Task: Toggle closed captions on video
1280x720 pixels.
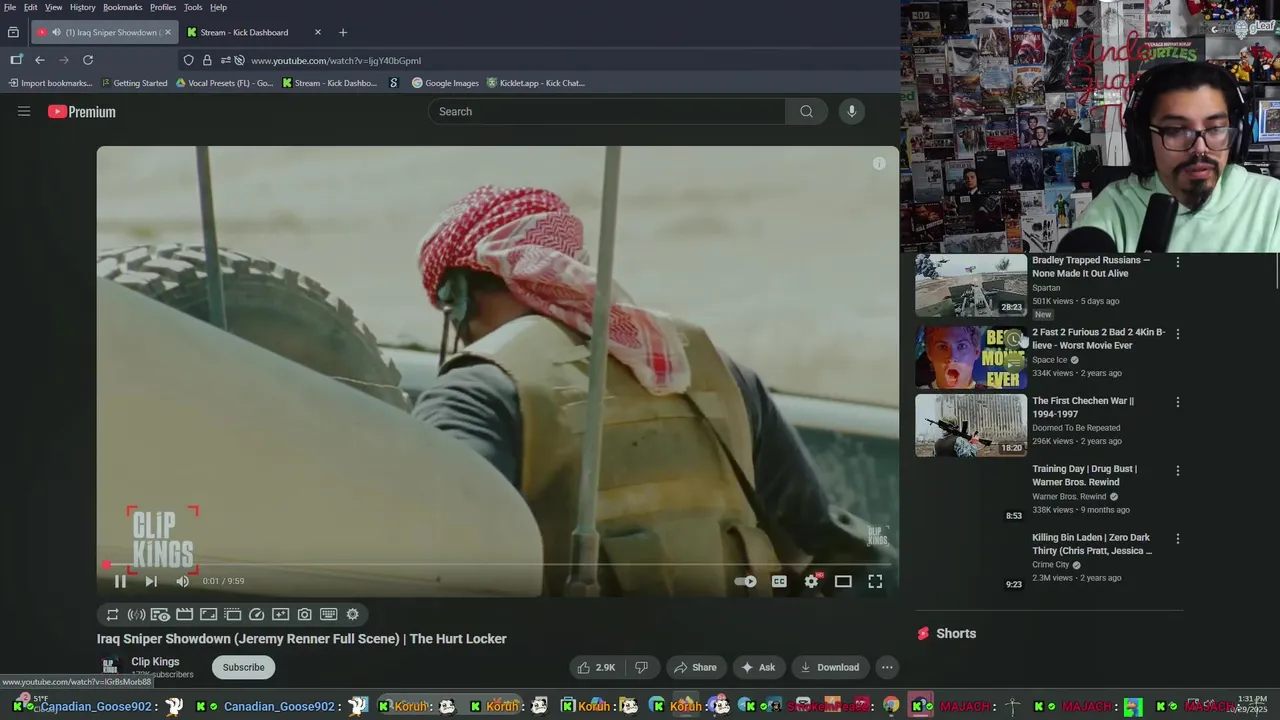Action: tap(779, 581)
